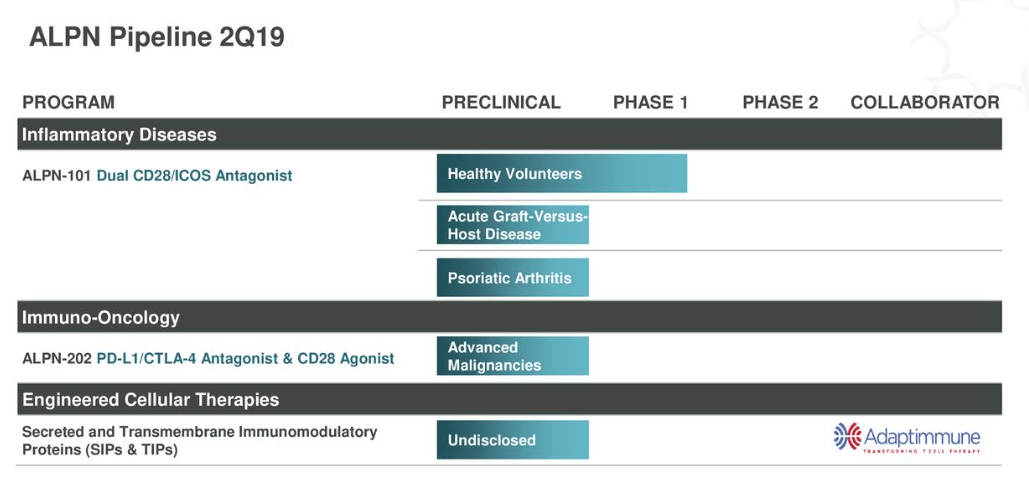The image size is (1029, 484).
Task: Select the COLLABORATOR column heading
Action: [924, 102]
